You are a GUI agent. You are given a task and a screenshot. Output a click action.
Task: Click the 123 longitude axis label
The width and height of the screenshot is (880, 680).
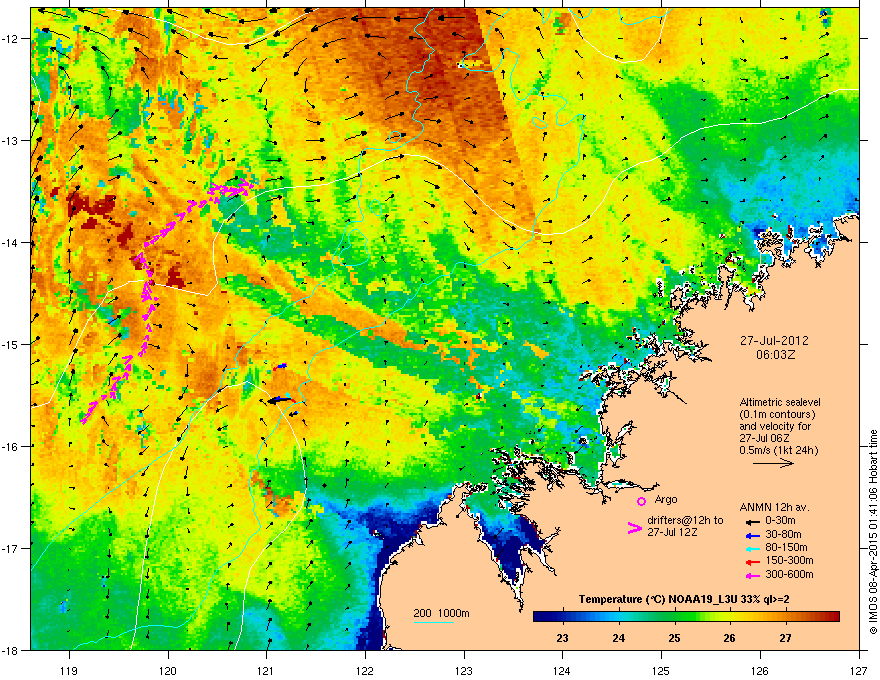464,670
